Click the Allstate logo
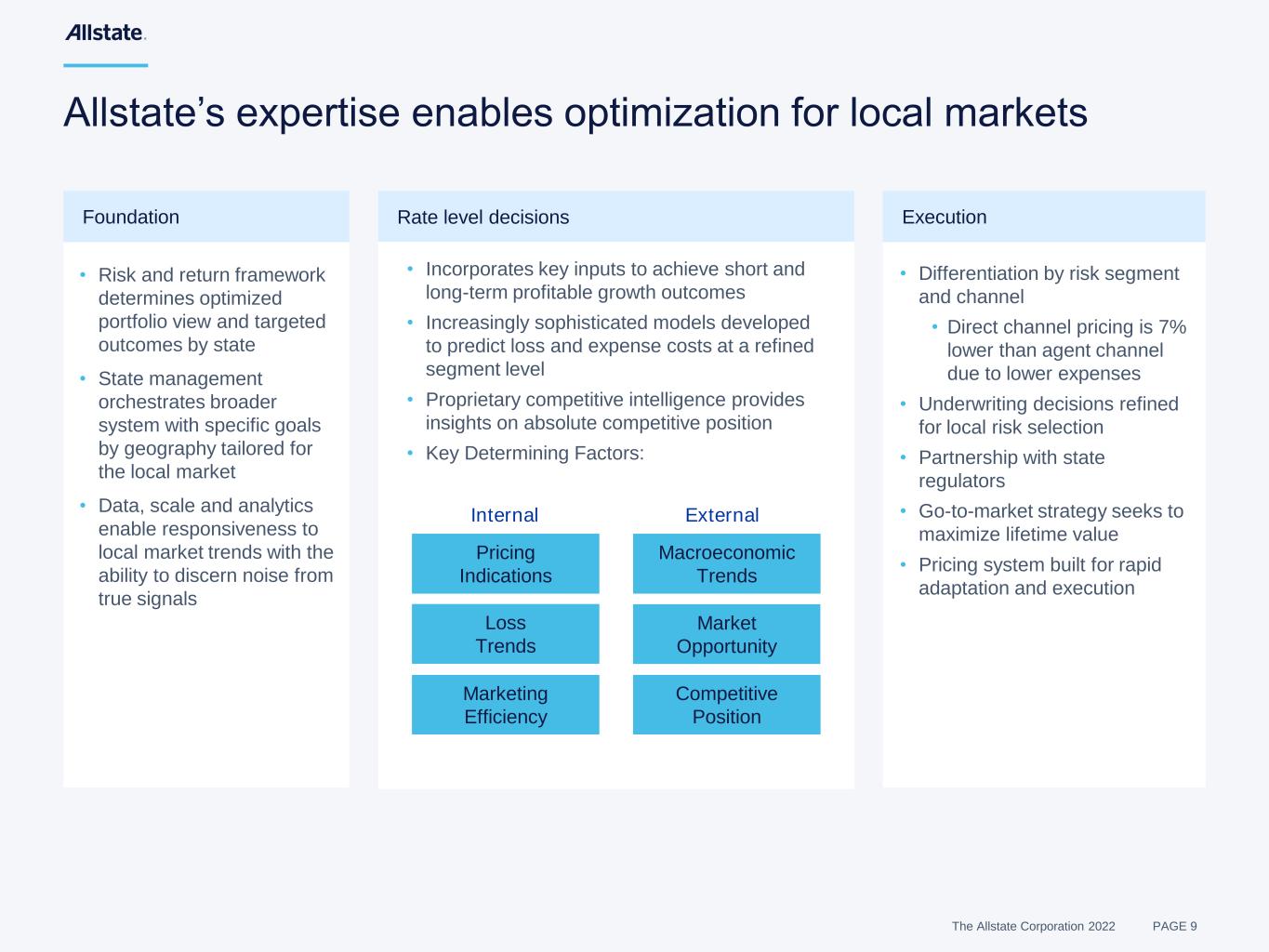Screen dimensions: 1269x952 (x=105, y=33)
